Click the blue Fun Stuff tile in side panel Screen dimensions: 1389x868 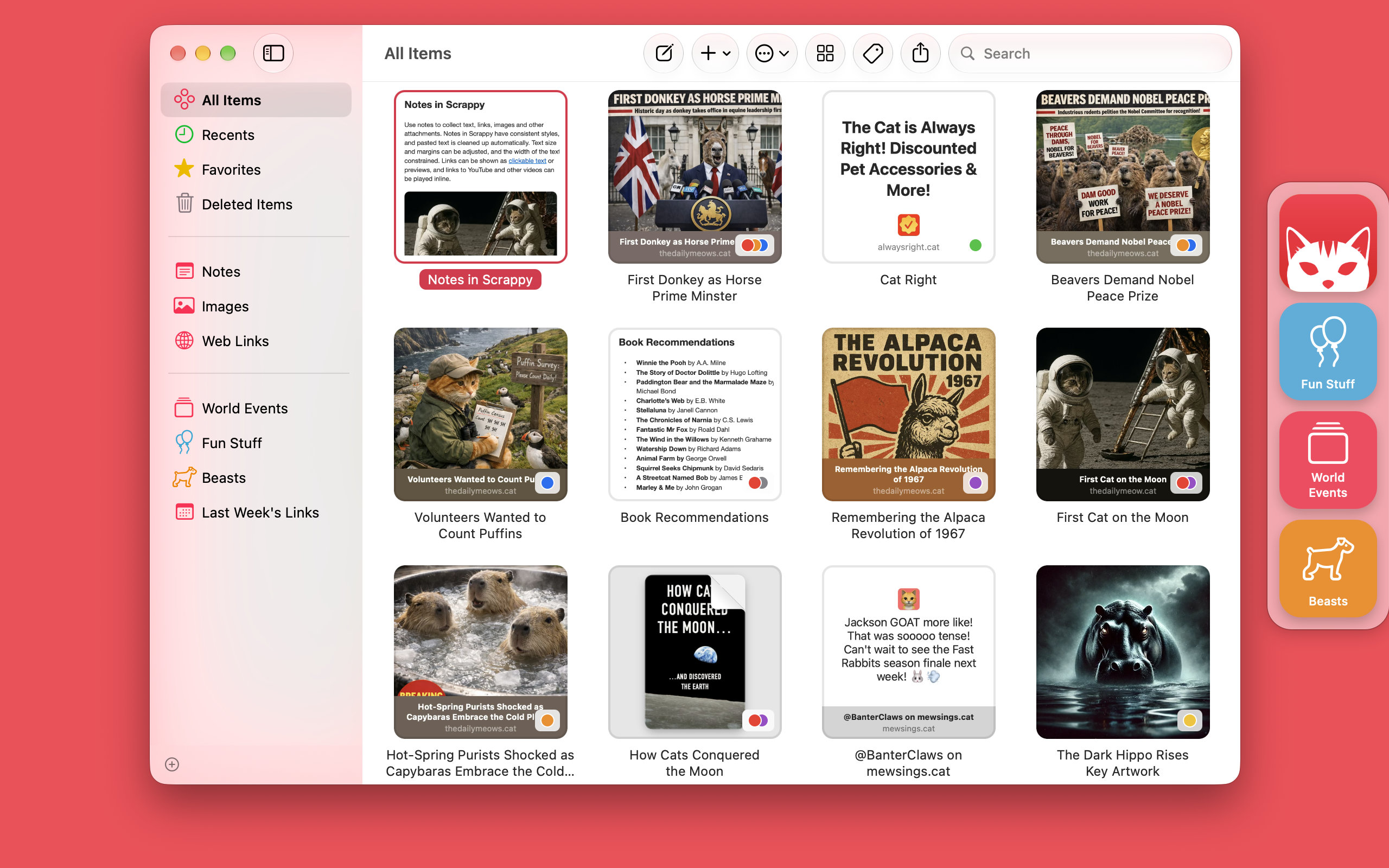[1328, 352]
